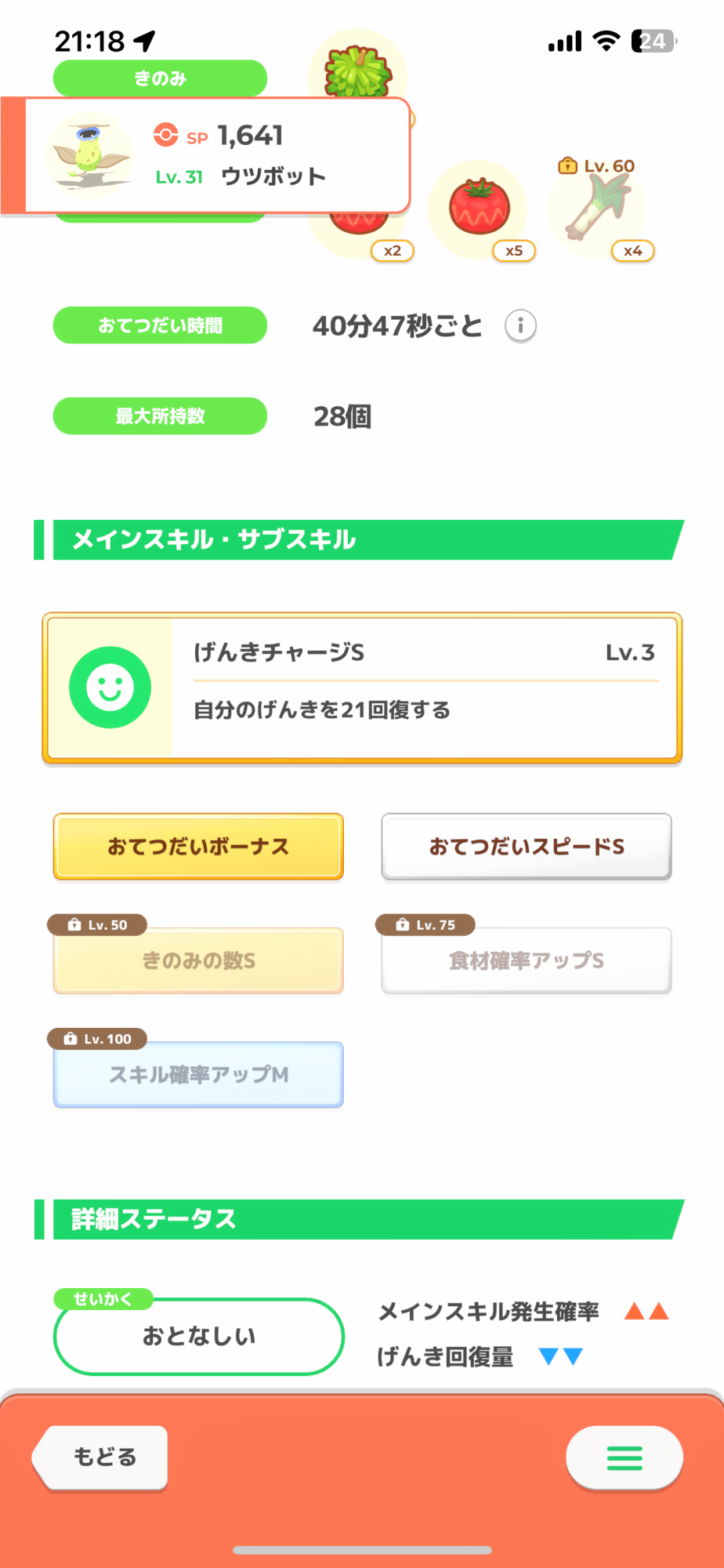Viewport: 724px width, 1568px height.
Task: Select the おてつだいボーナス sub skill
Action: click(x=198, y=847)
